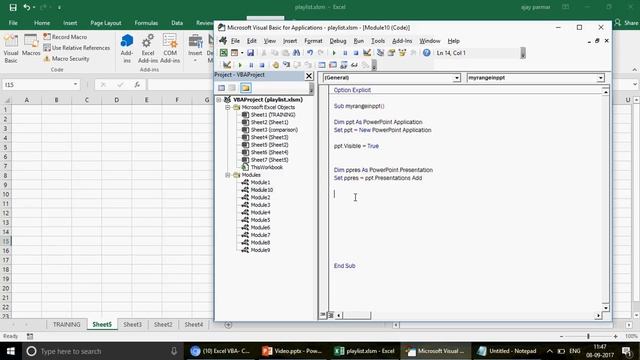Click Quick Watch glasses icon

pos(354,65)
